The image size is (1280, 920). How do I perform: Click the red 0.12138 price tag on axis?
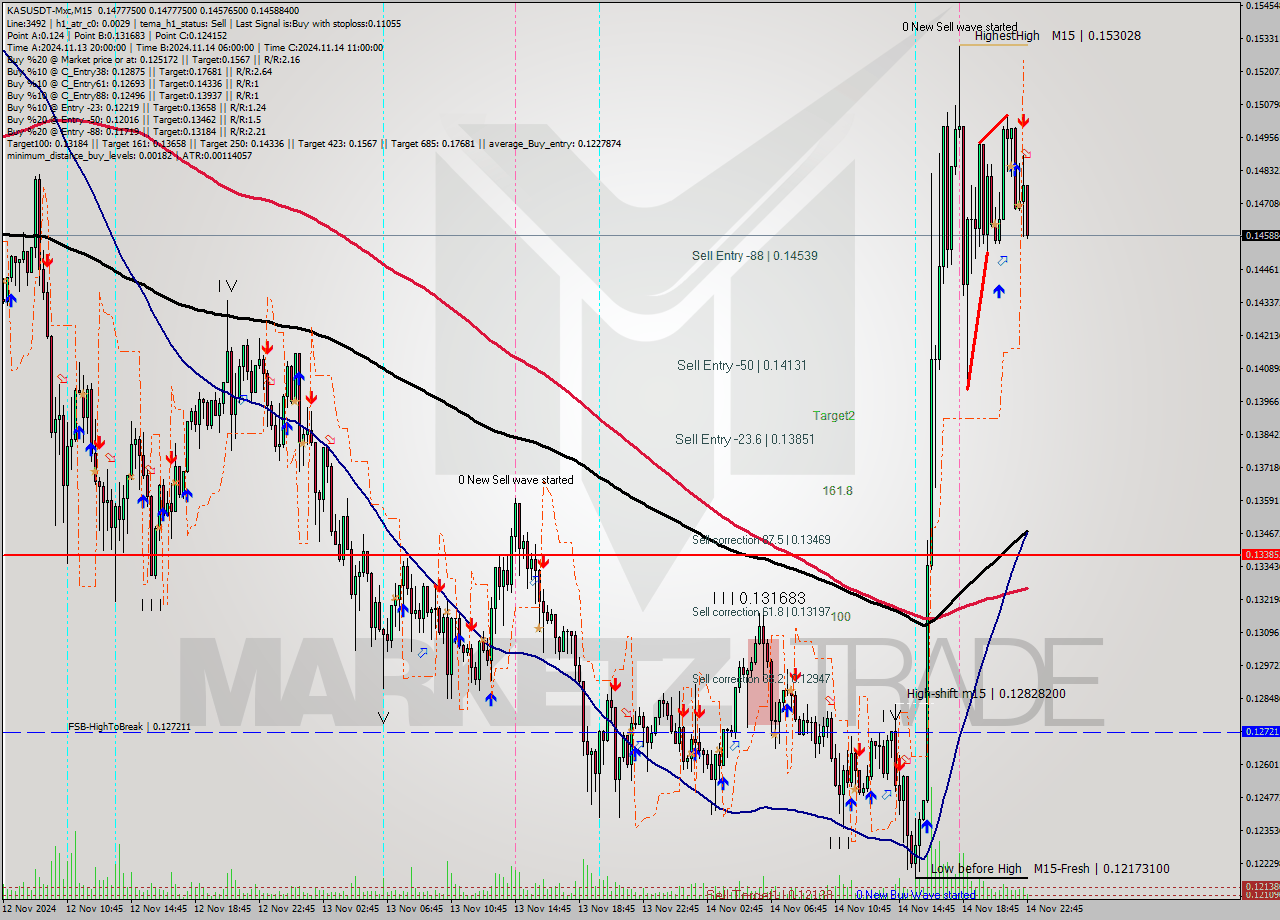coord(1260,887)
